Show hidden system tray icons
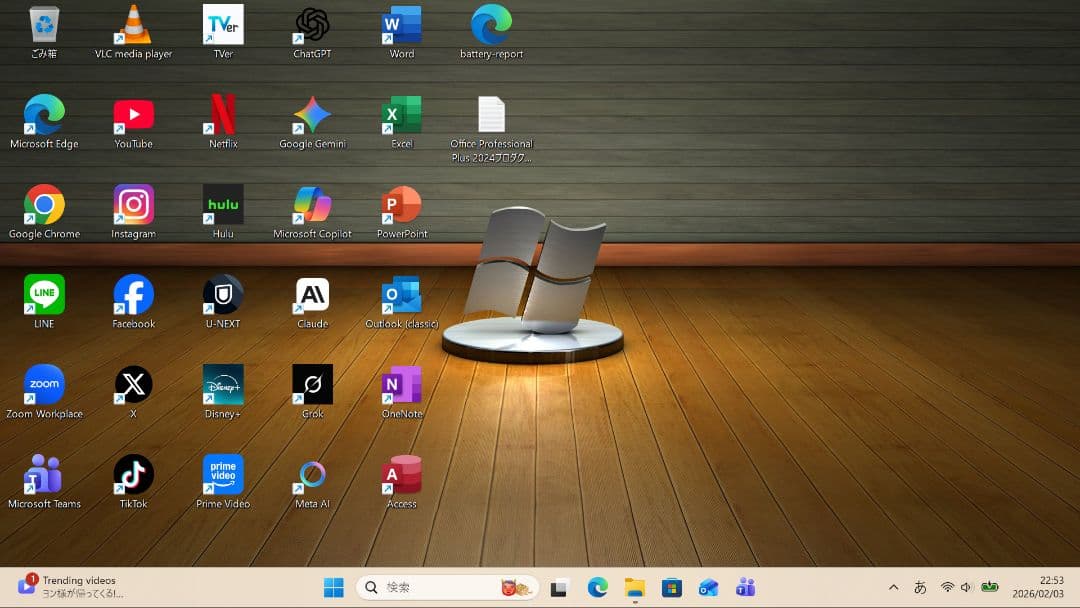The height and width of the screenshot is (608, 1080). [x=893, y=587]
